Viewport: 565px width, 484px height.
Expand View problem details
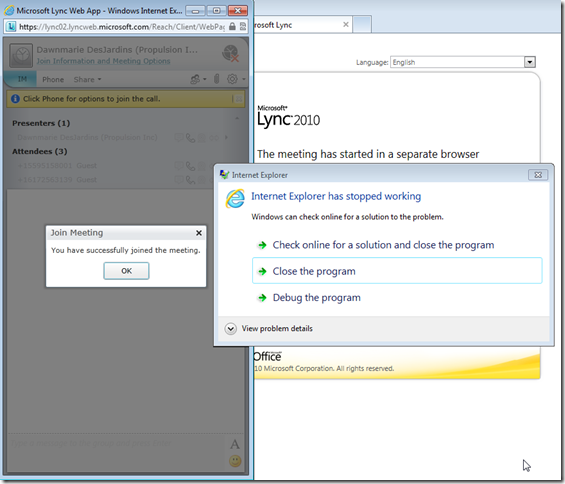click(x=269, y=328)
